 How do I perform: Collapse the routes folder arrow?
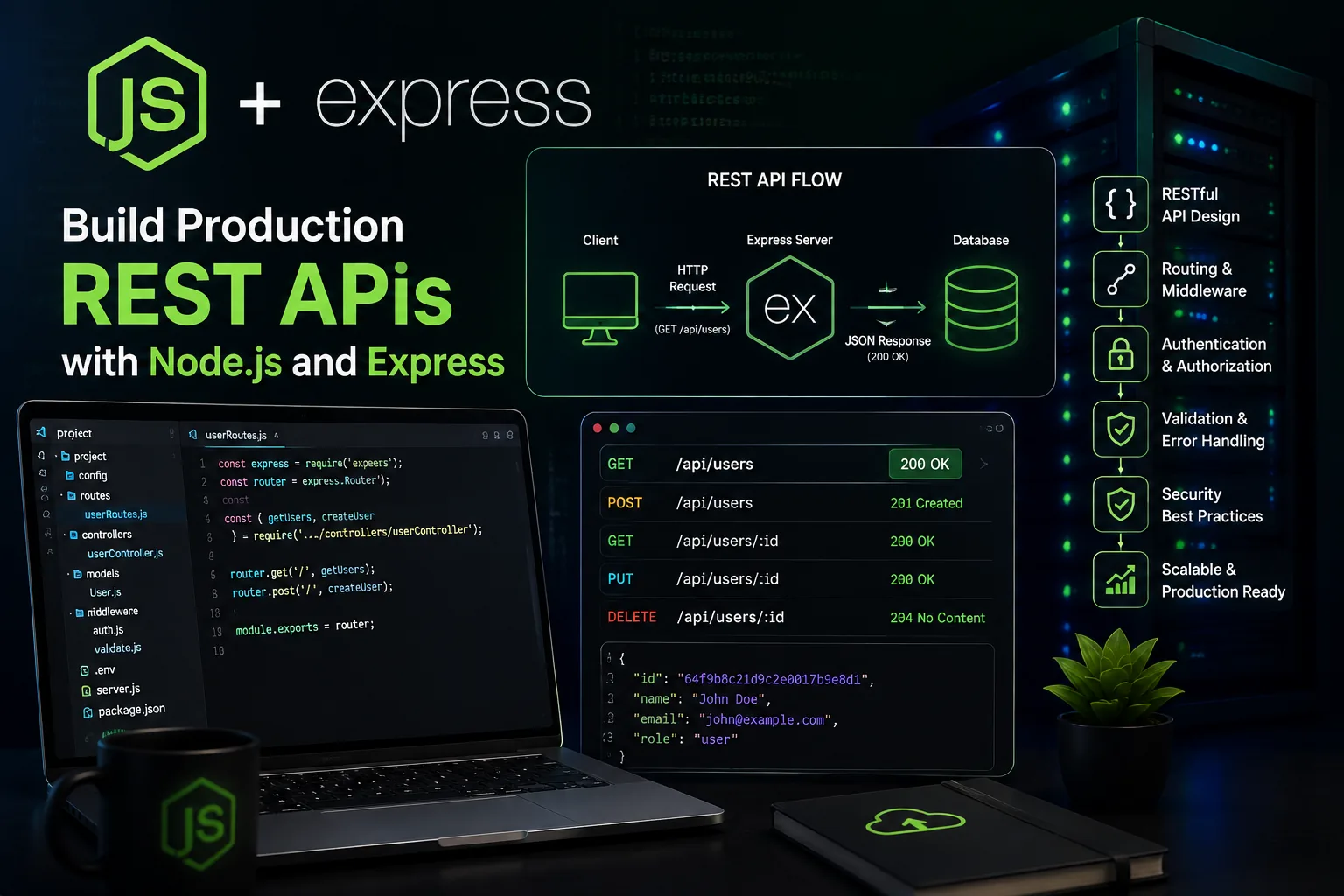[x=61, y=495]
